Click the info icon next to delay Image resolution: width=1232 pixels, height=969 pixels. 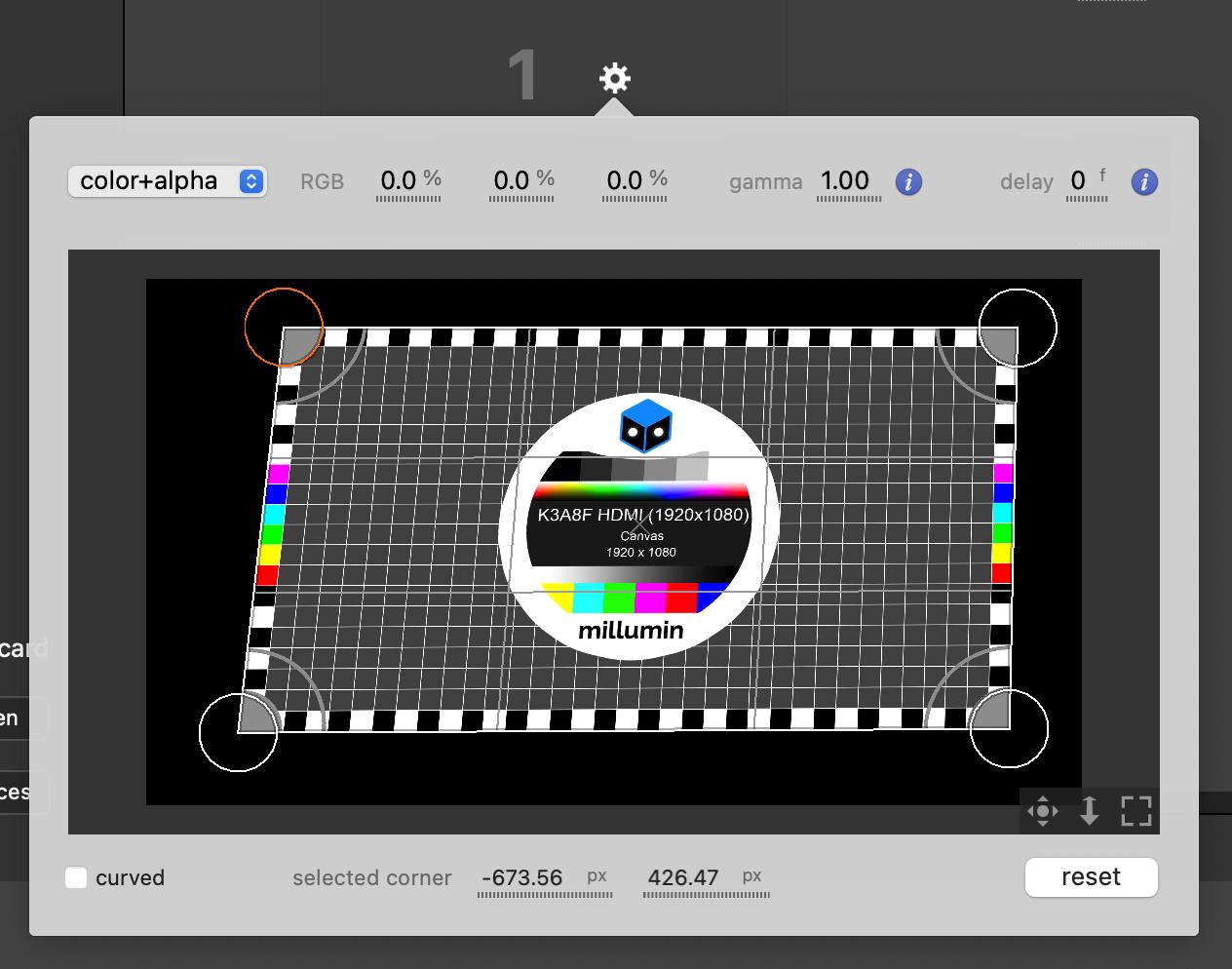point(1144,182)
